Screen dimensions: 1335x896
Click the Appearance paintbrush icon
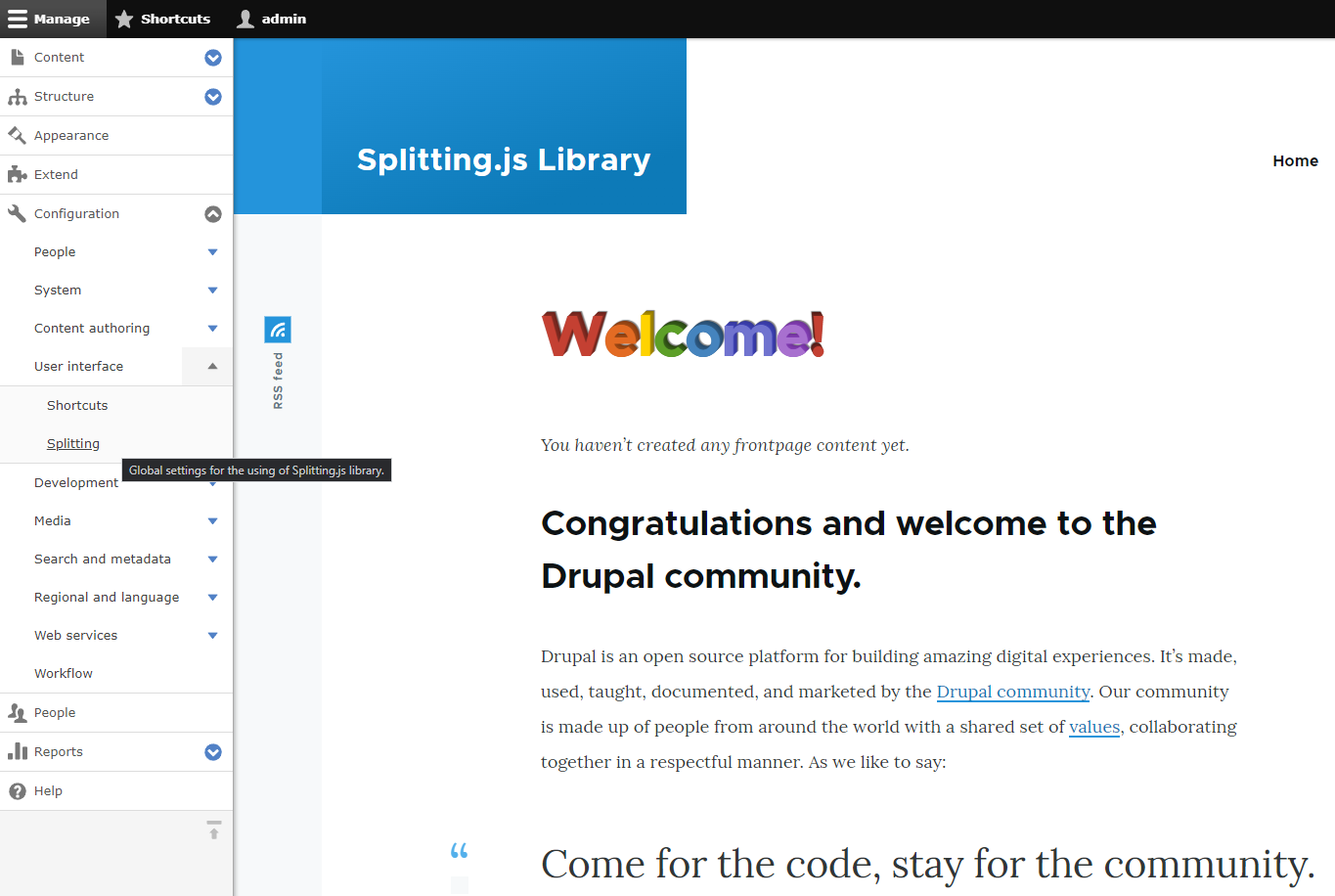(17, 135)
